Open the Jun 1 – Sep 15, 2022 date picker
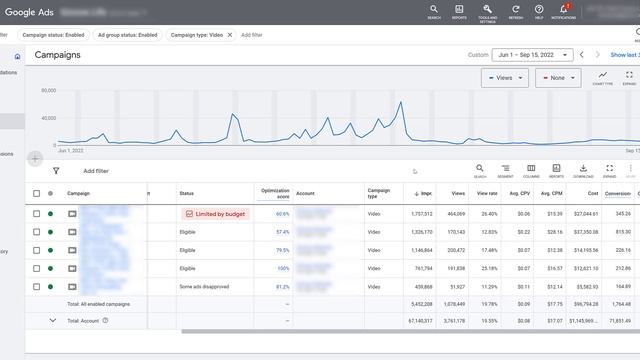This screenshot has height=360, width=640. [x=532, y=55]
